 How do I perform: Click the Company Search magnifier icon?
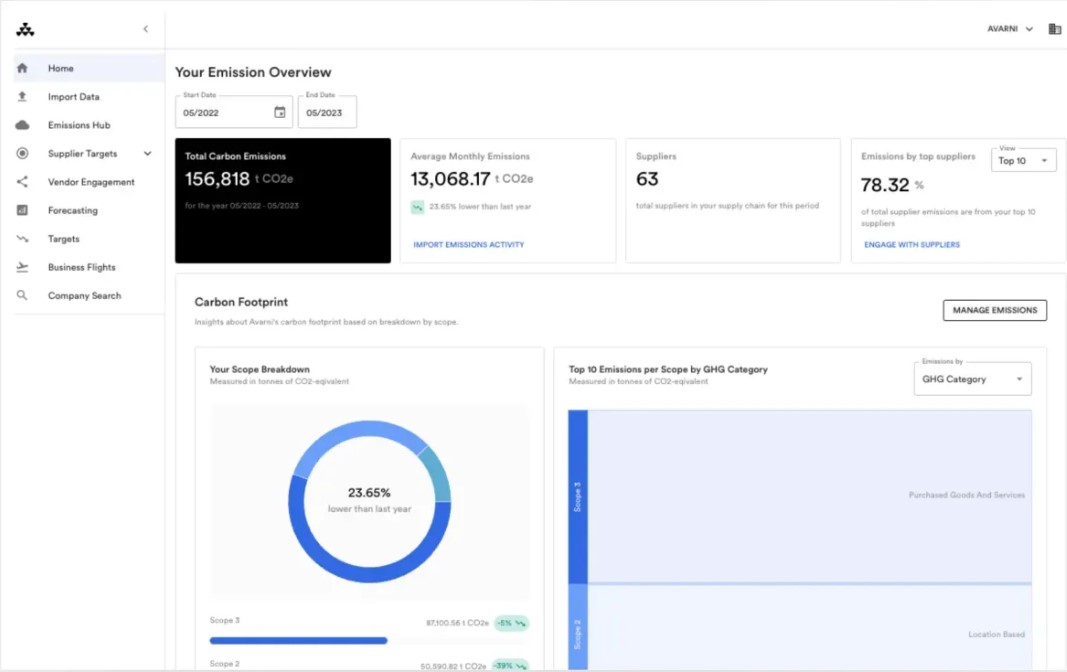point(22,296)
